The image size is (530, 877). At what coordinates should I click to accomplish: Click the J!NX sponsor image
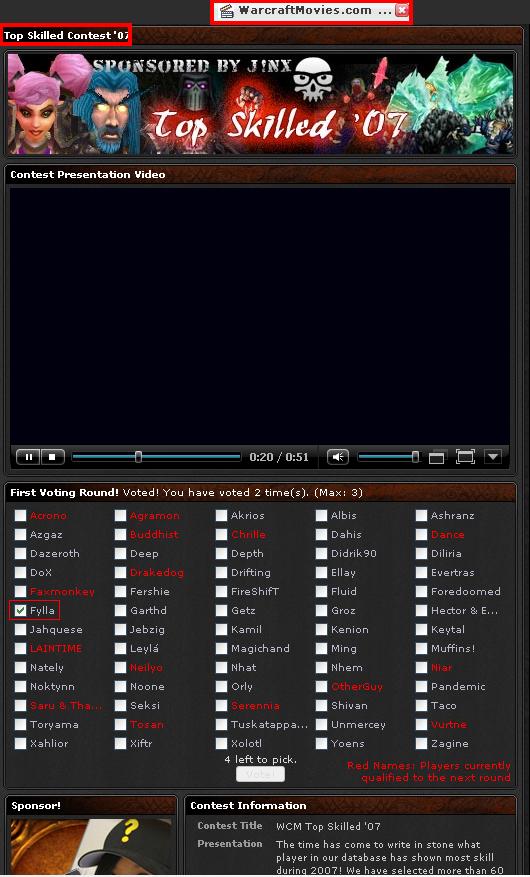tap(91, 847)
